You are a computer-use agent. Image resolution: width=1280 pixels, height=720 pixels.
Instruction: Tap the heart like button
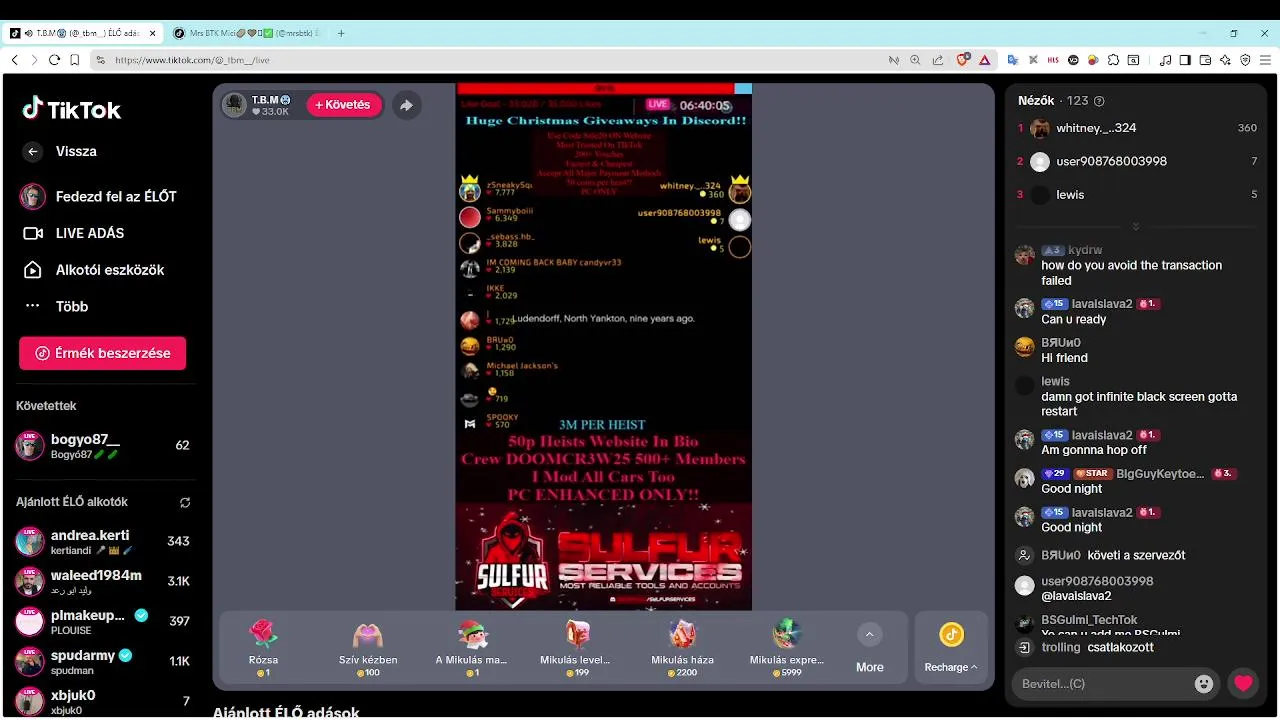[x=1243, y=684]
